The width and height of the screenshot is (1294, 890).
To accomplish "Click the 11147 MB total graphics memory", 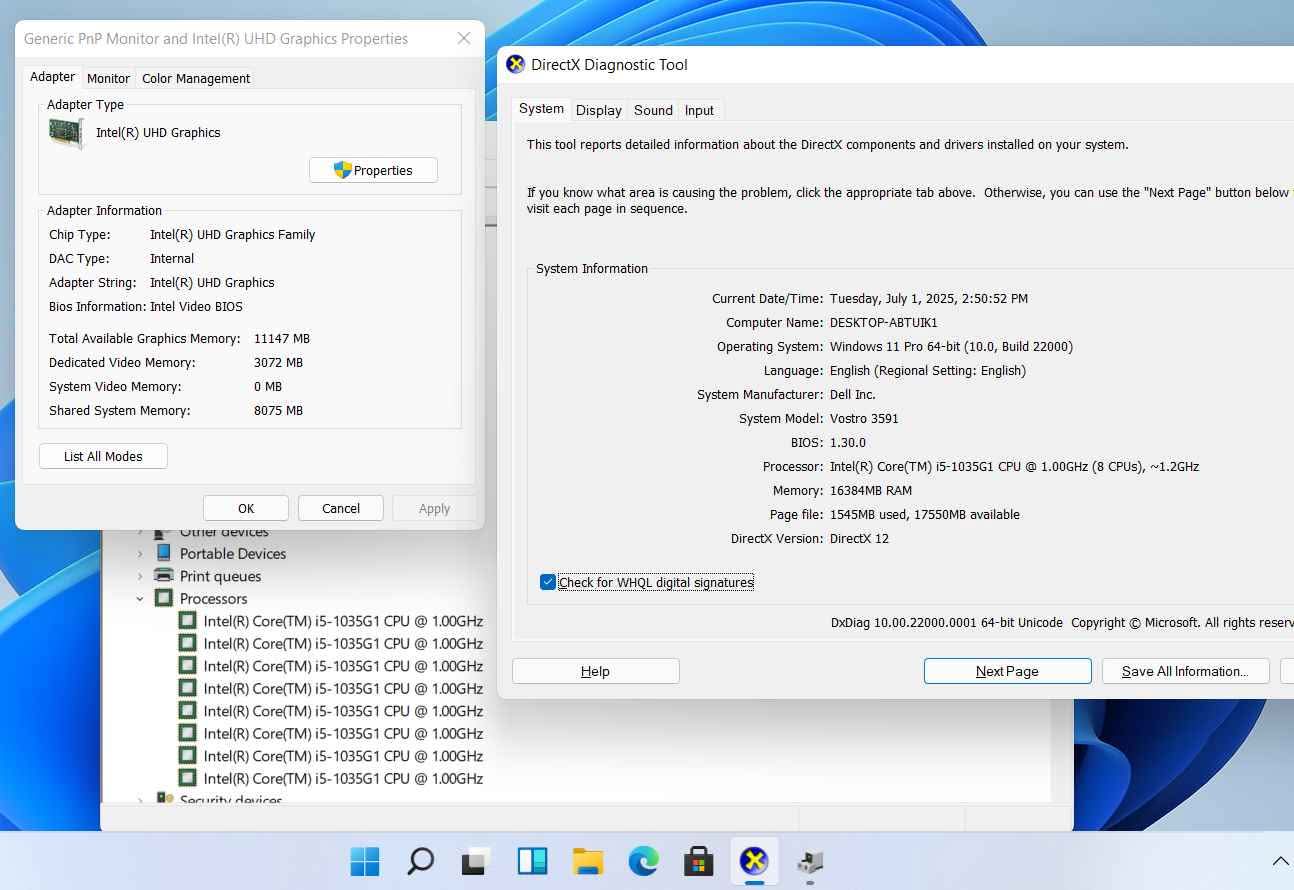I will click(282, 339).
